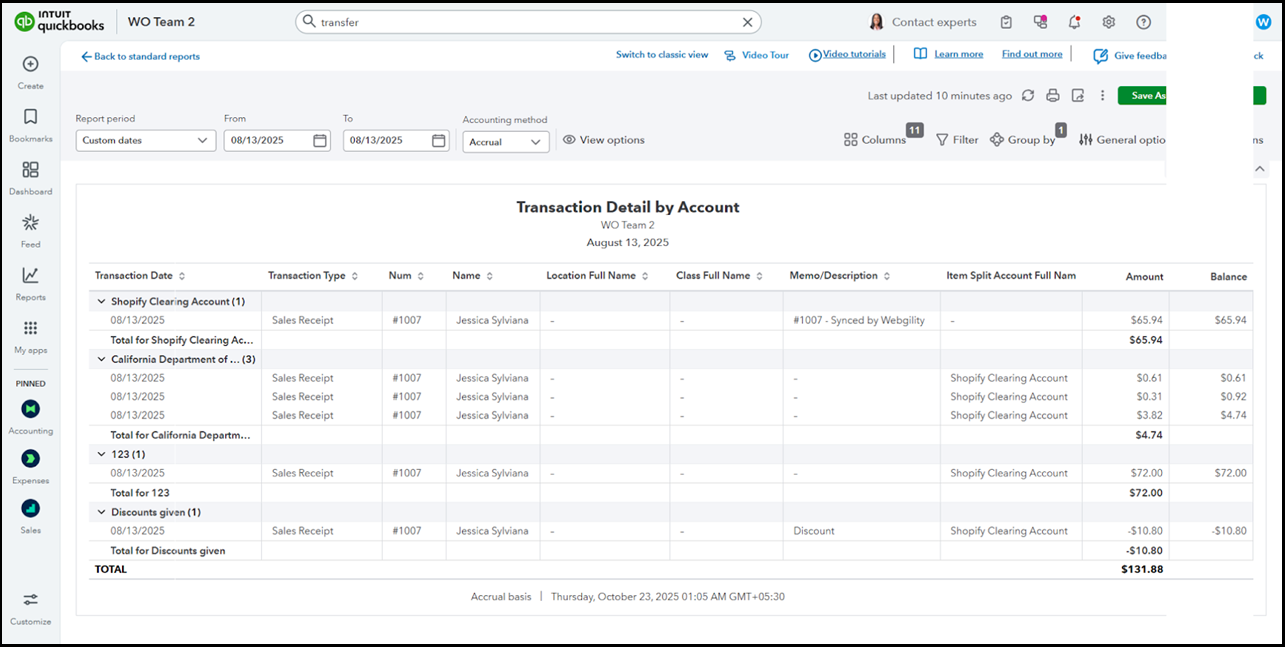Clear the search box with X
This screenshot has width=1285, height=647.
pos(747,22)
